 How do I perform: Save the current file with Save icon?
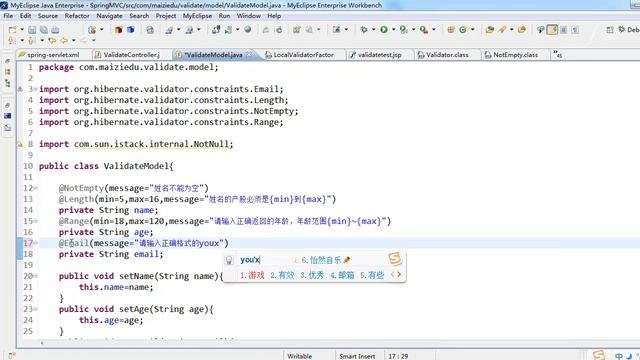coord(32,30)
